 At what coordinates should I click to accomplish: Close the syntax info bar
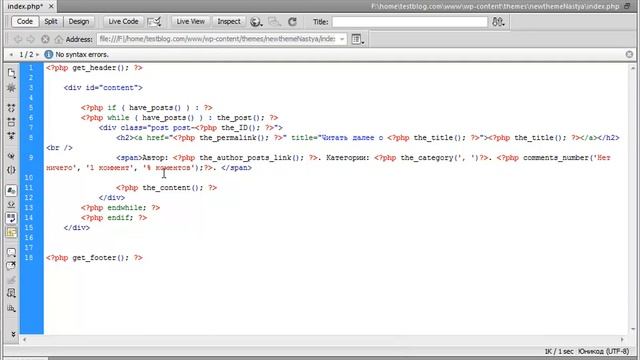(x=629, y=54)
